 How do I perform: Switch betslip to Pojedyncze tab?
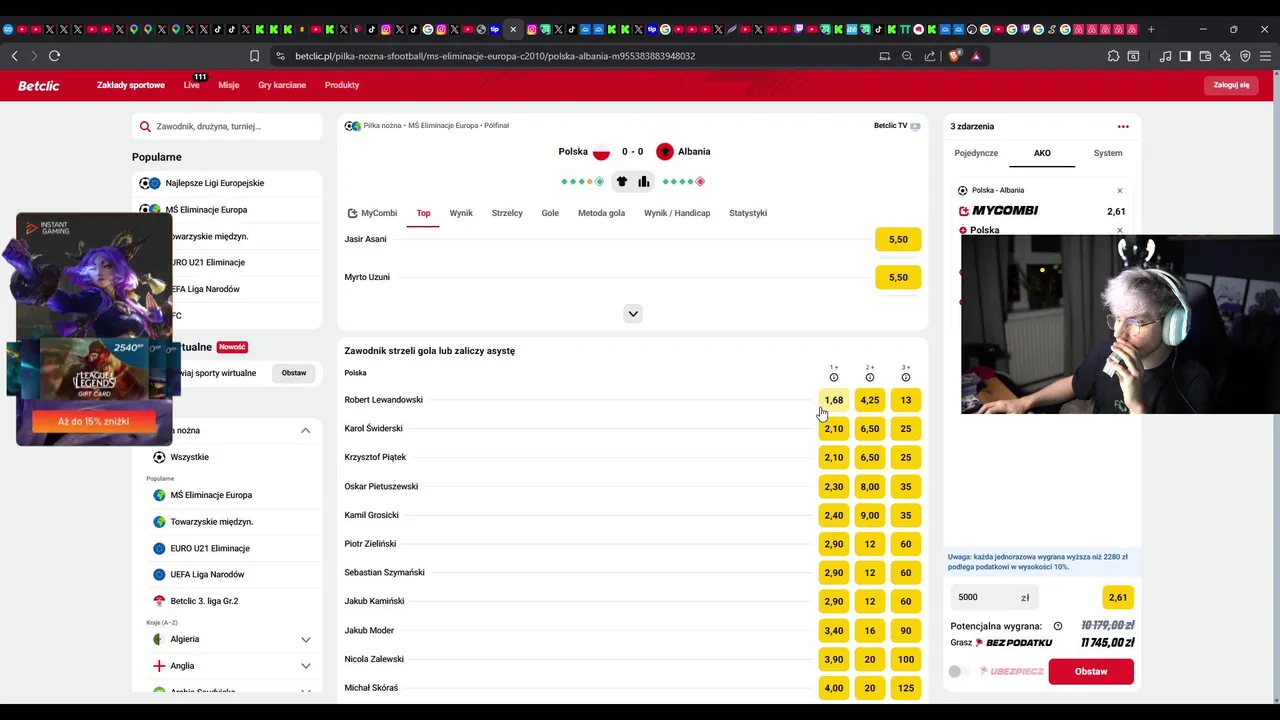(x=976, y=153)
